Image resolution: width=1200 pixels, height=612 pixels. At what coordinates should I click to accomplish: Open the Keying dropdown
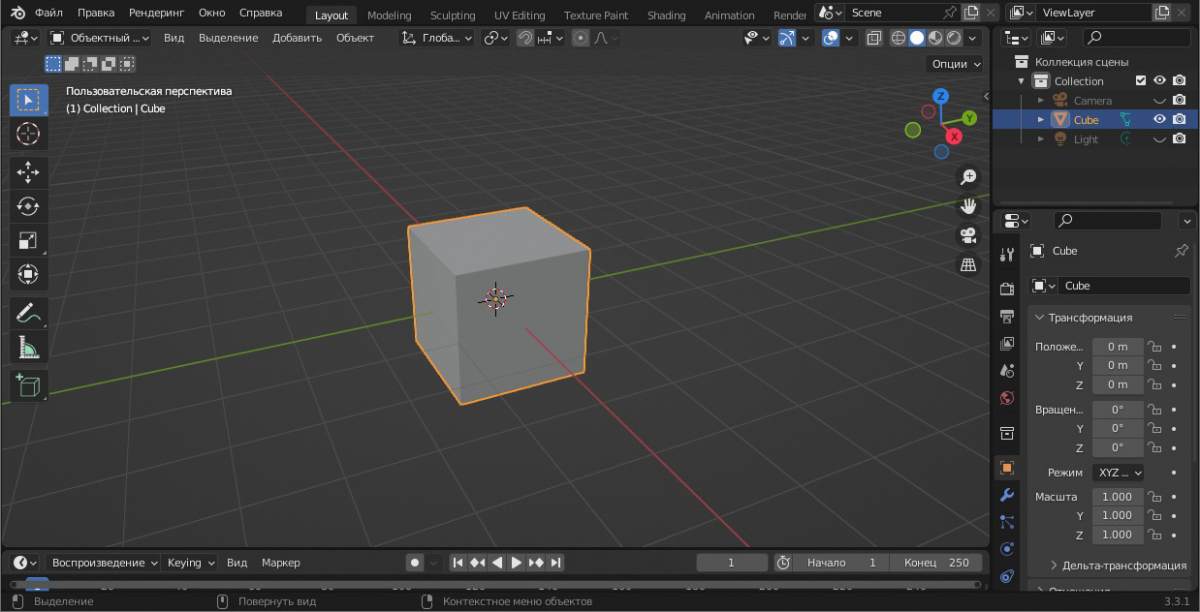[x=190, y=563]
